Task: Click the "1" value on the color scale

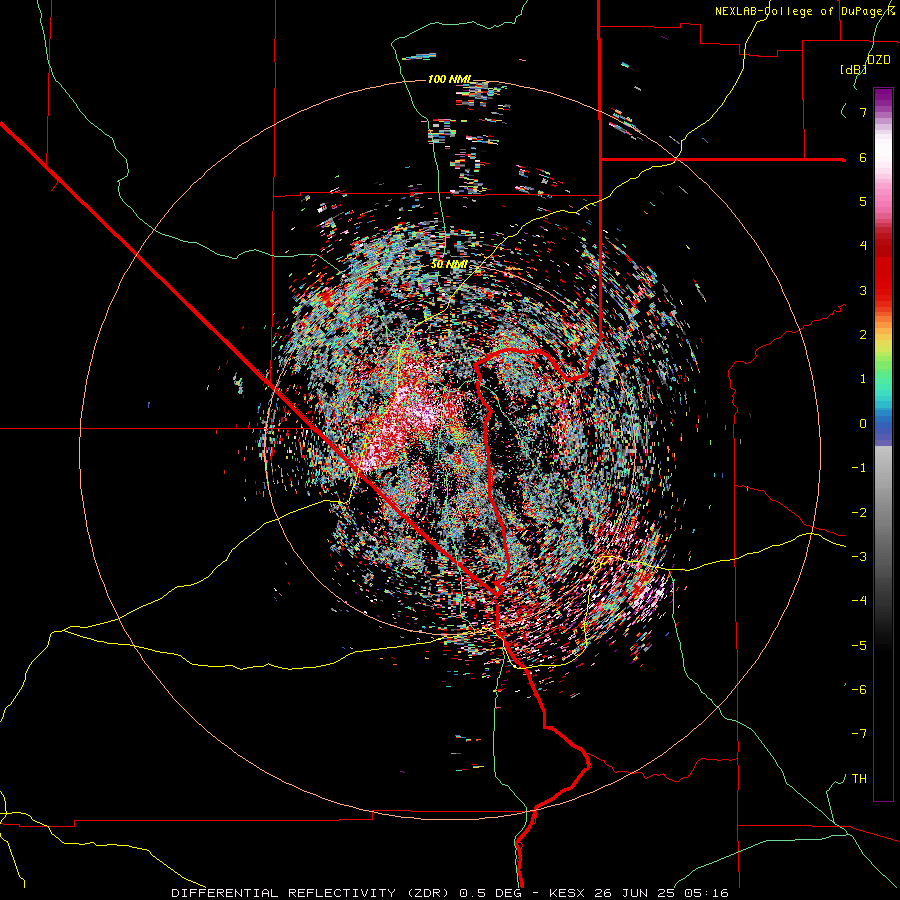Action: click(863, 379)
